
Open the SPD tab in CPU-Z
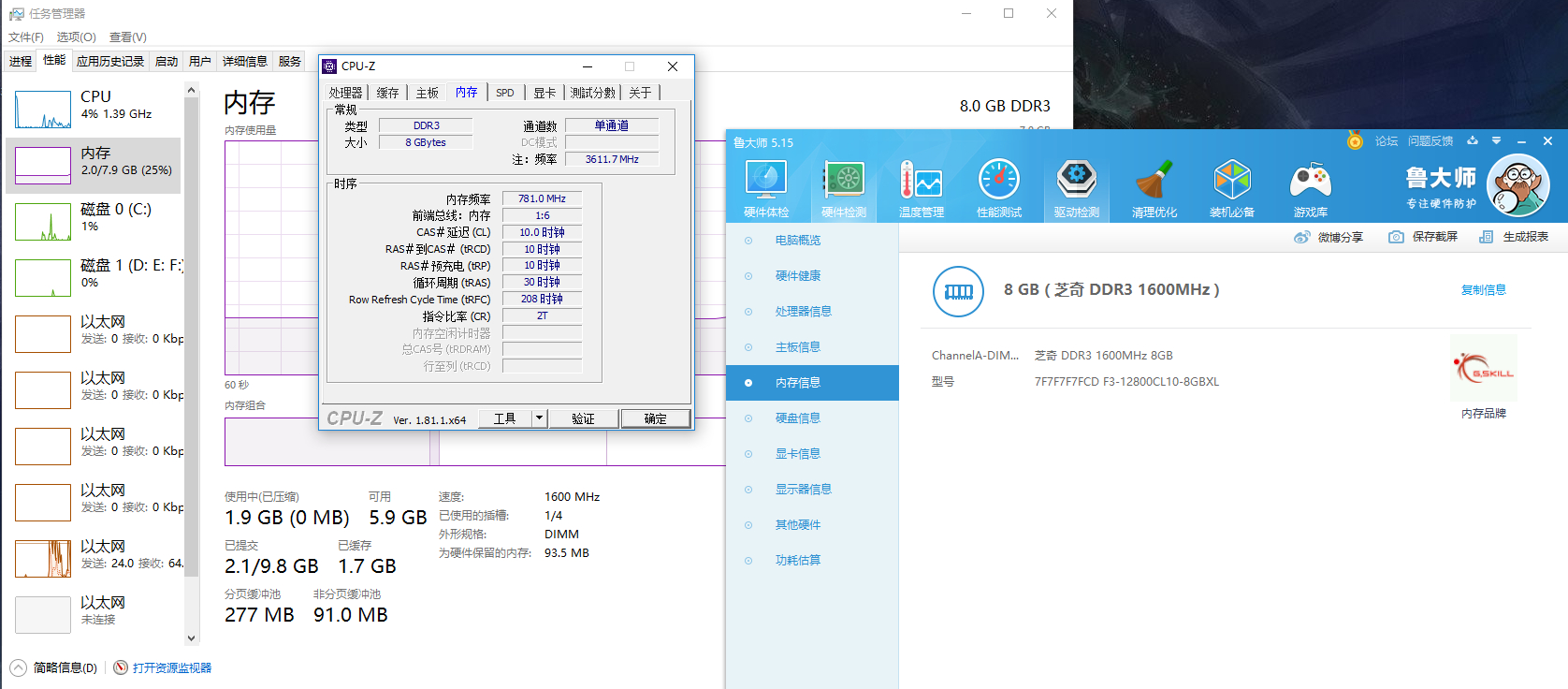pyautogui.click(x=505, y=93)
